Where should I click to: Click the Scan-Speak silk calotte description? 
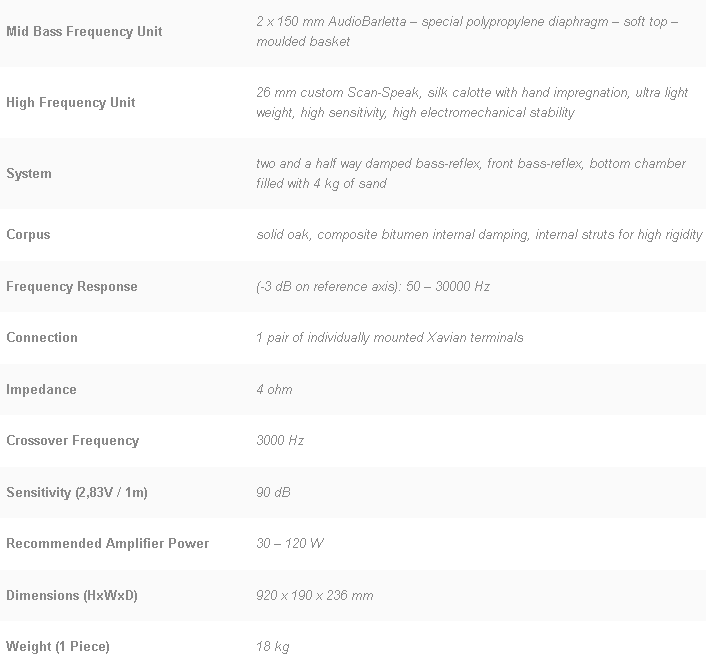(472, 102)
